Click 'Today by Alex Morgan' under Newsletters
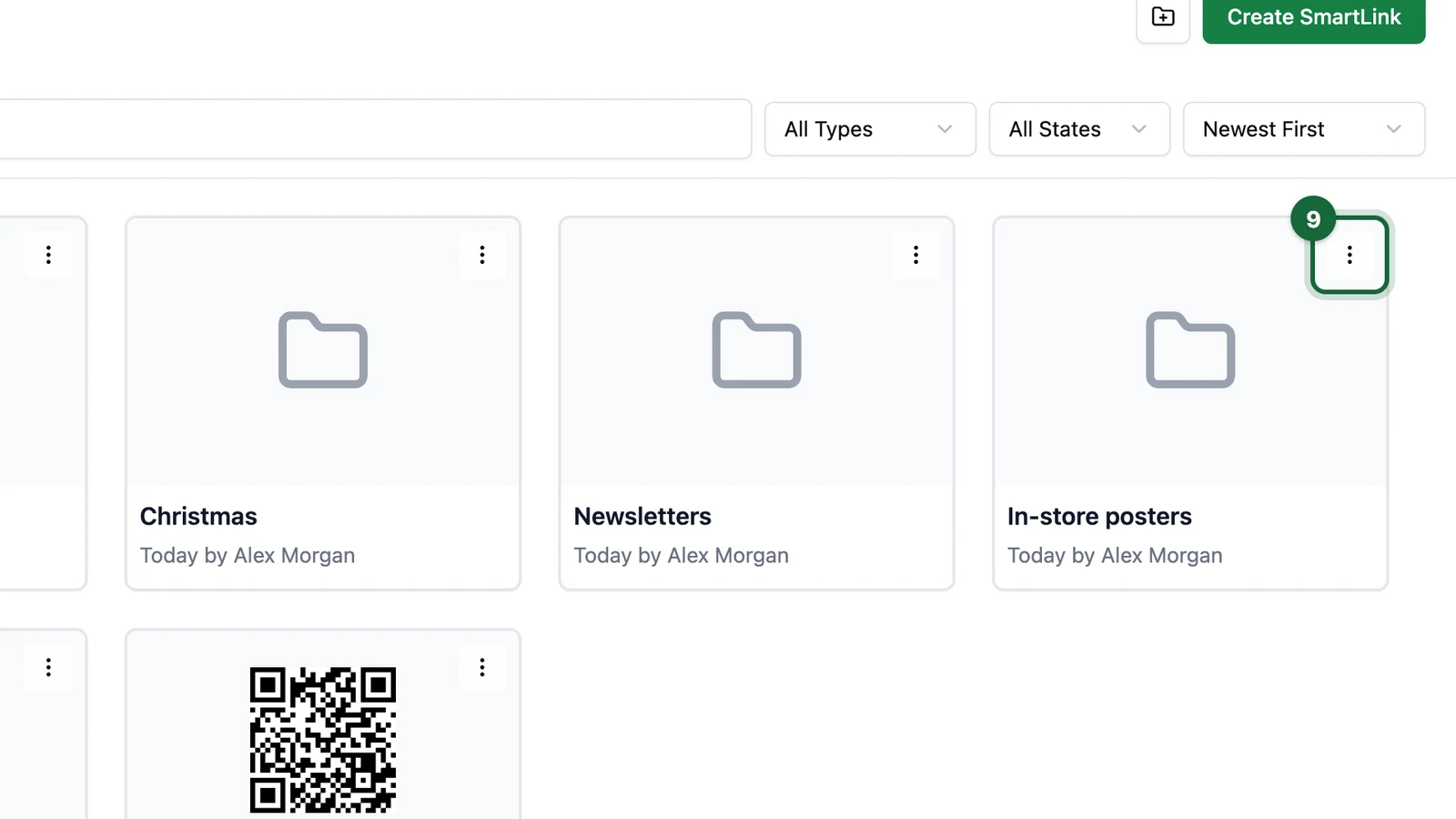 point(682,556)
